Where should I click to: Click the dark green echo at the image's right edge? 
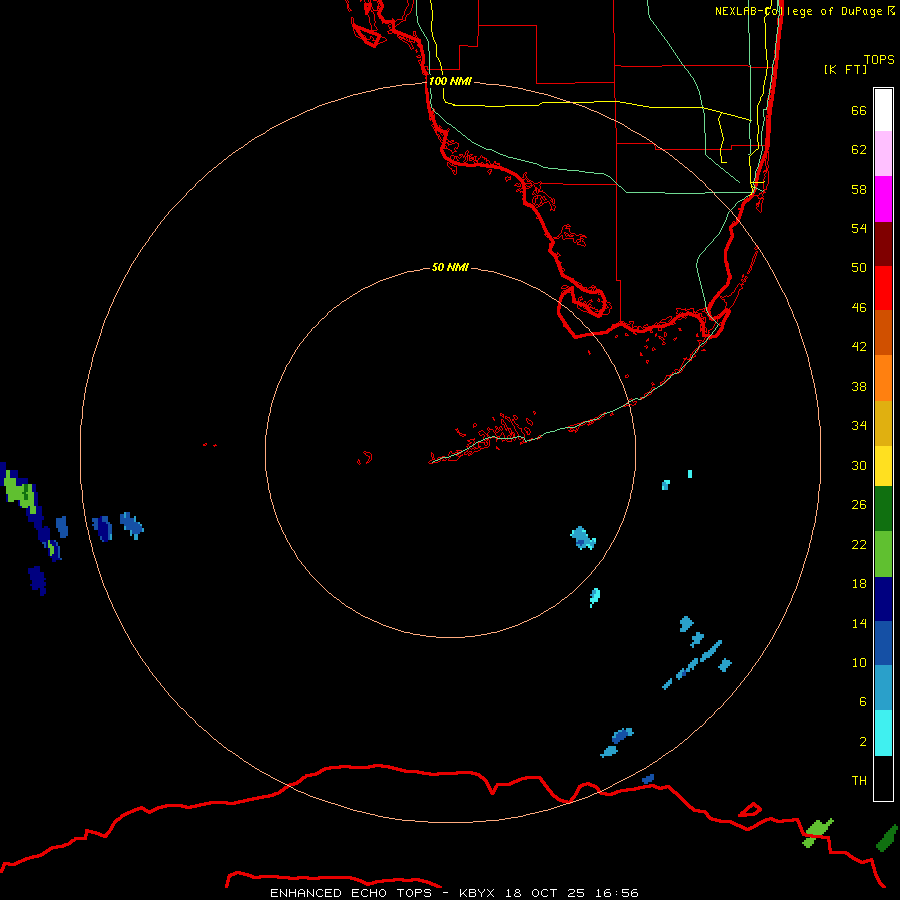point(887,837)
